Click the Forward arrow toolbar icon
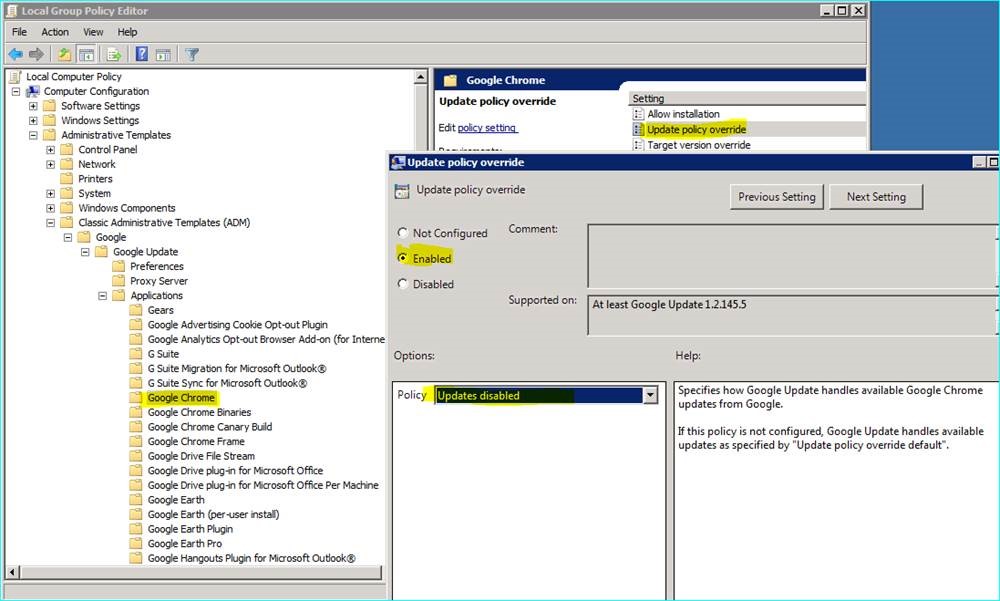This screenshot has height=601, width=1000. (36, 55)
